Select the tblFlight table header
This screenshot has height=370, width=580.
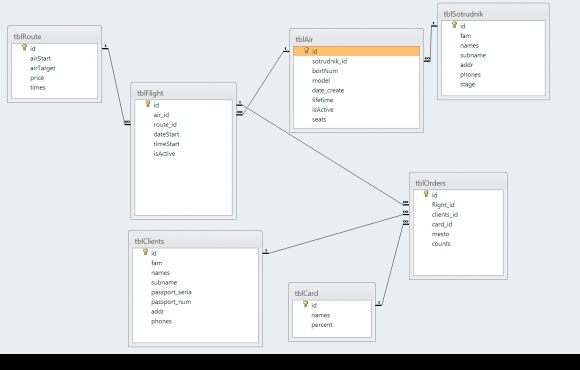[183, 93]
